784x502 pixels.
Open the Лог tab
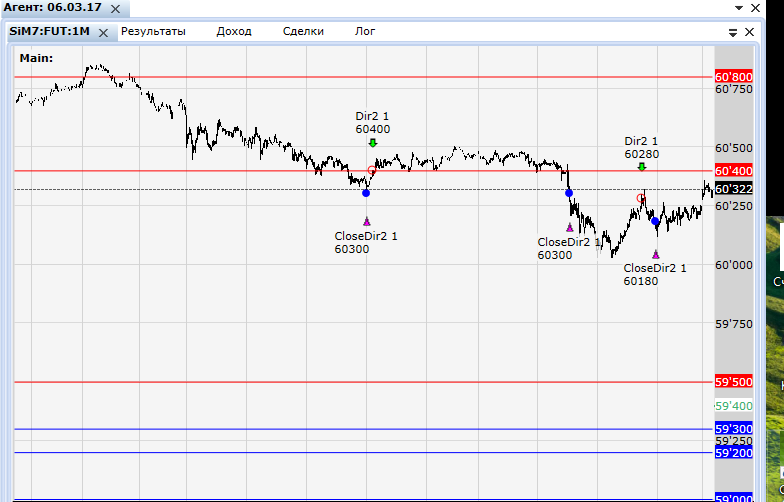click(364, 32)
